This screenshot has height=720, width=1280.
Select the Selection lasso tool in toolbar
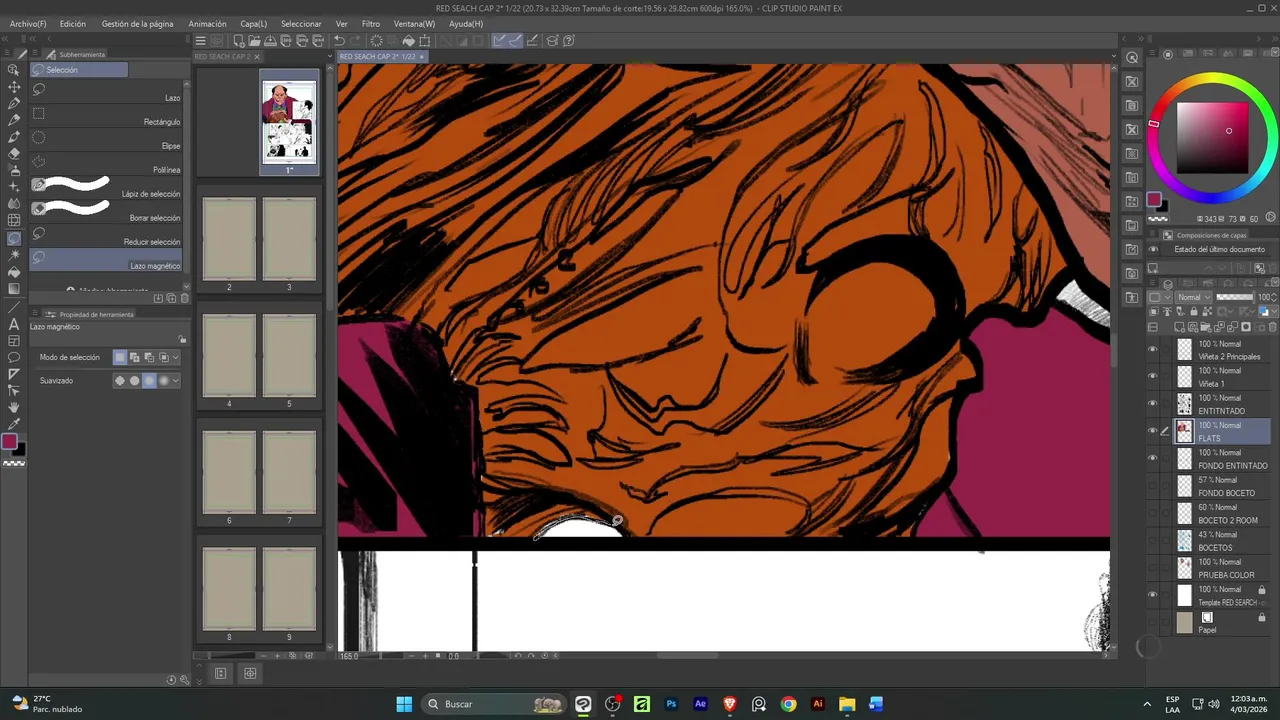coord(14,238)
